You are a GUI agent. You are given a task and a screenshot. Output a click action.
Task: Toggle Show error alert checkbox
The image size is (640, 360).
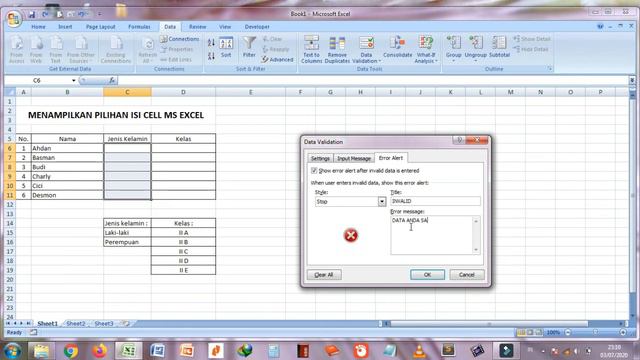[314, 171]
